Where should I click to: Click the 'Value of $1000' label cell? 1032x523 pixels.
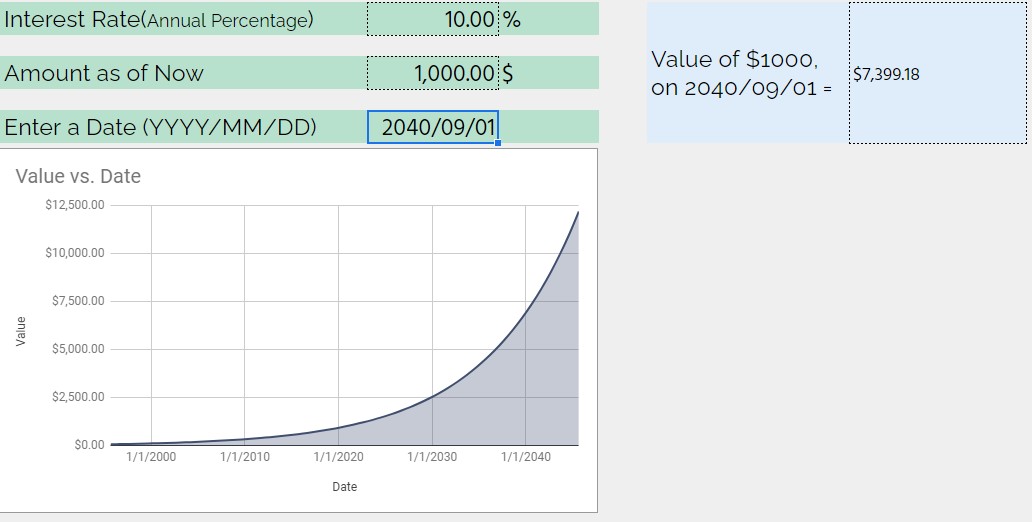[748, 73]
